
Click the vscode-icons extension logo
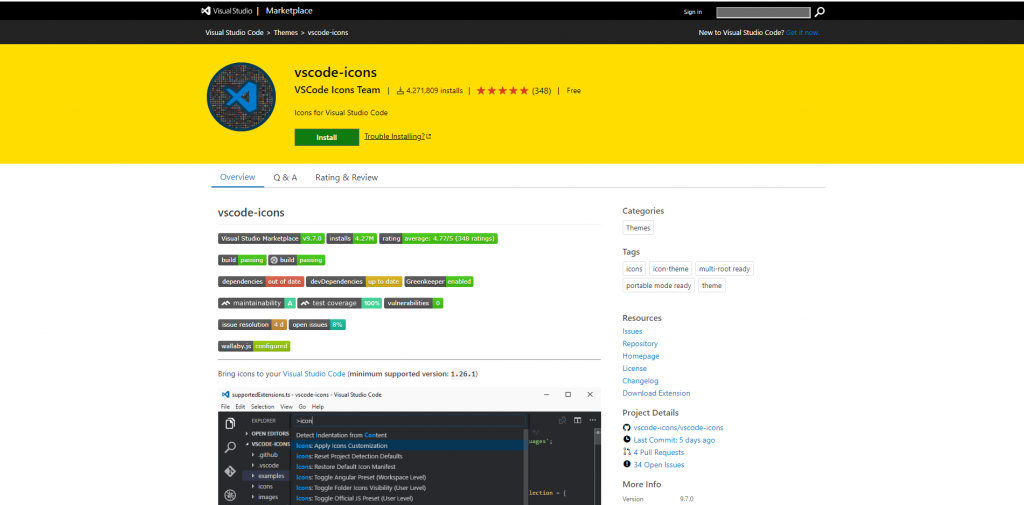(241, 97)
